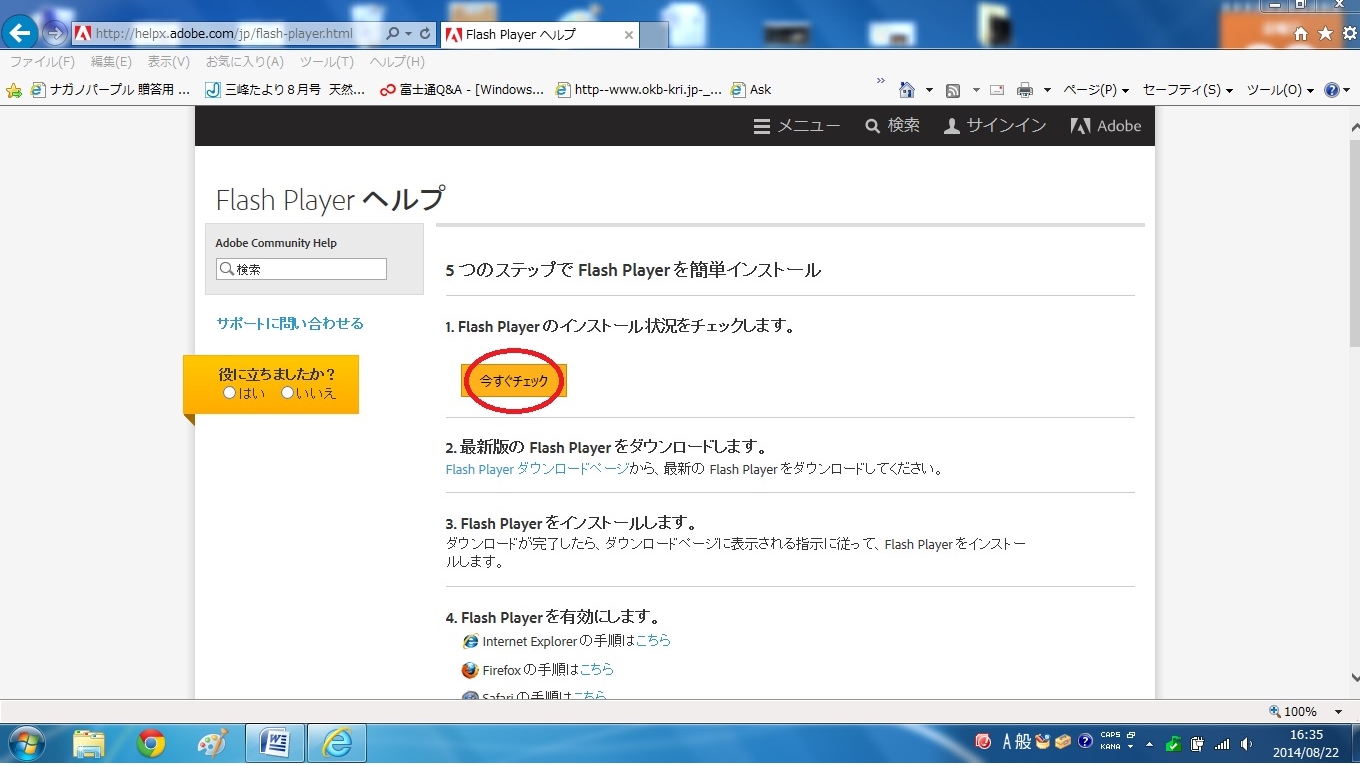The width and height of the screenshot is (1360, 765).
Task: Click the RSS feeds icon
Action: pos(953,90)
